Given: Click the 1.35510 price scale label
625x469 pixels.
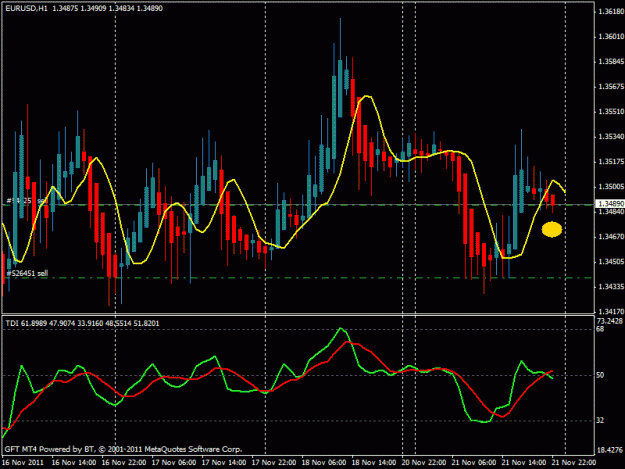Looking at the screenshot, I should [x=611, y=112].
